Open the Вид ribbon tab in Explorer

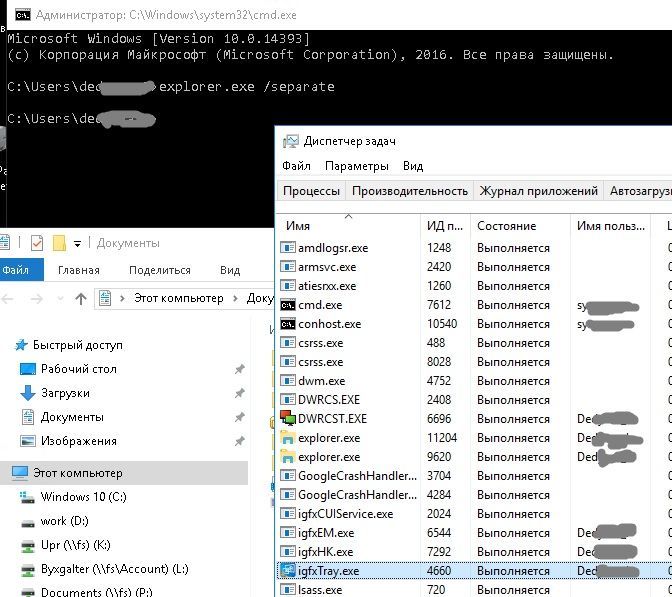[x=230, y=270]
